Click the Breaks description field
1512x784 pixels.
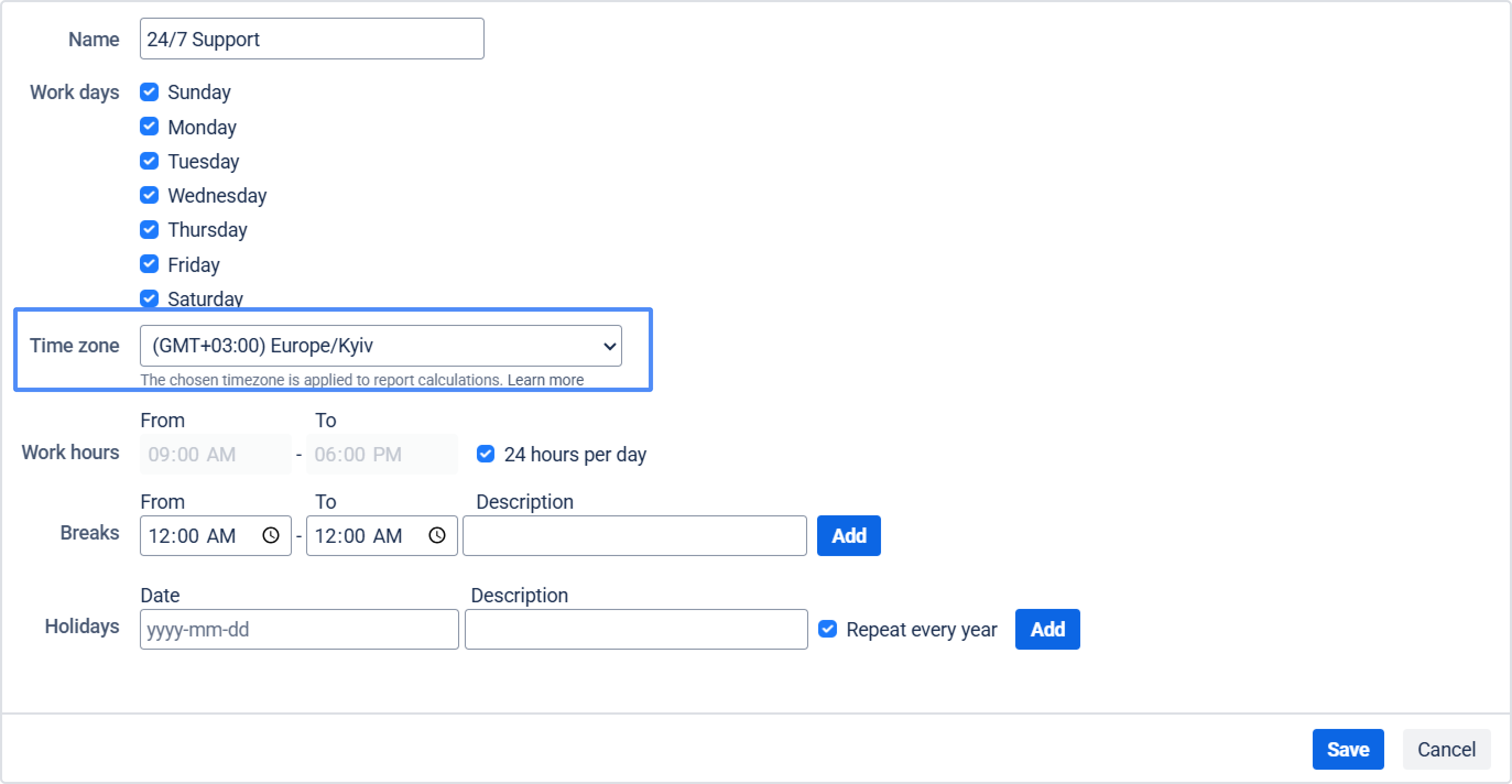coord(634,535)
